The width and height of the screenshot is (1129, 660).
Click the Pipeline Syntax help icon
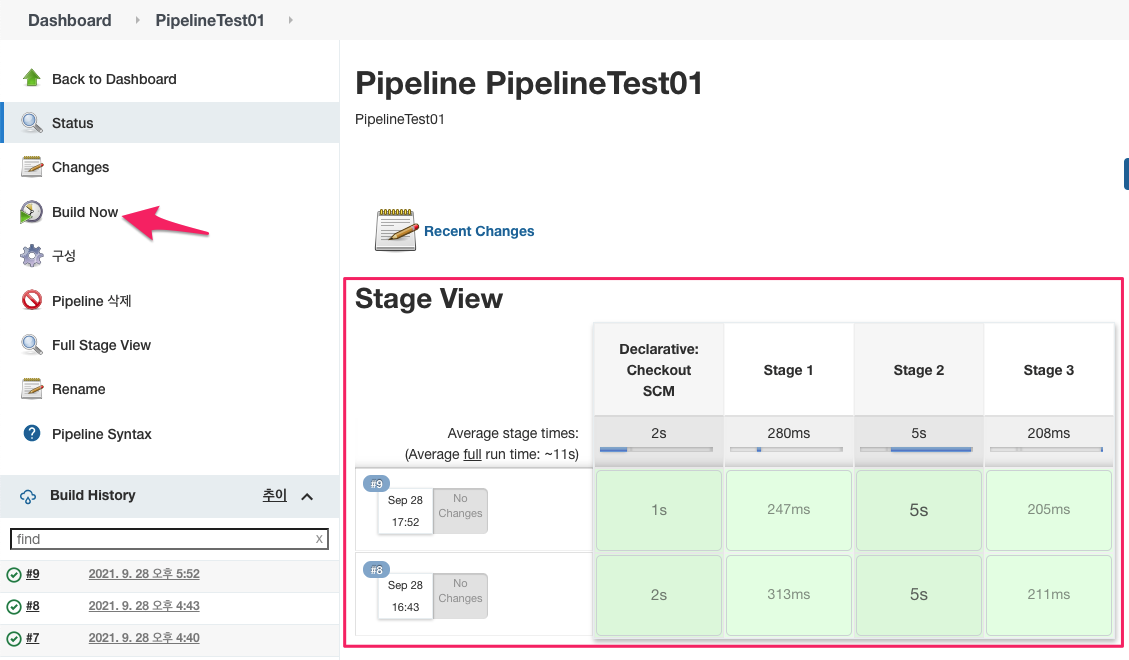[x=32, y=434]
